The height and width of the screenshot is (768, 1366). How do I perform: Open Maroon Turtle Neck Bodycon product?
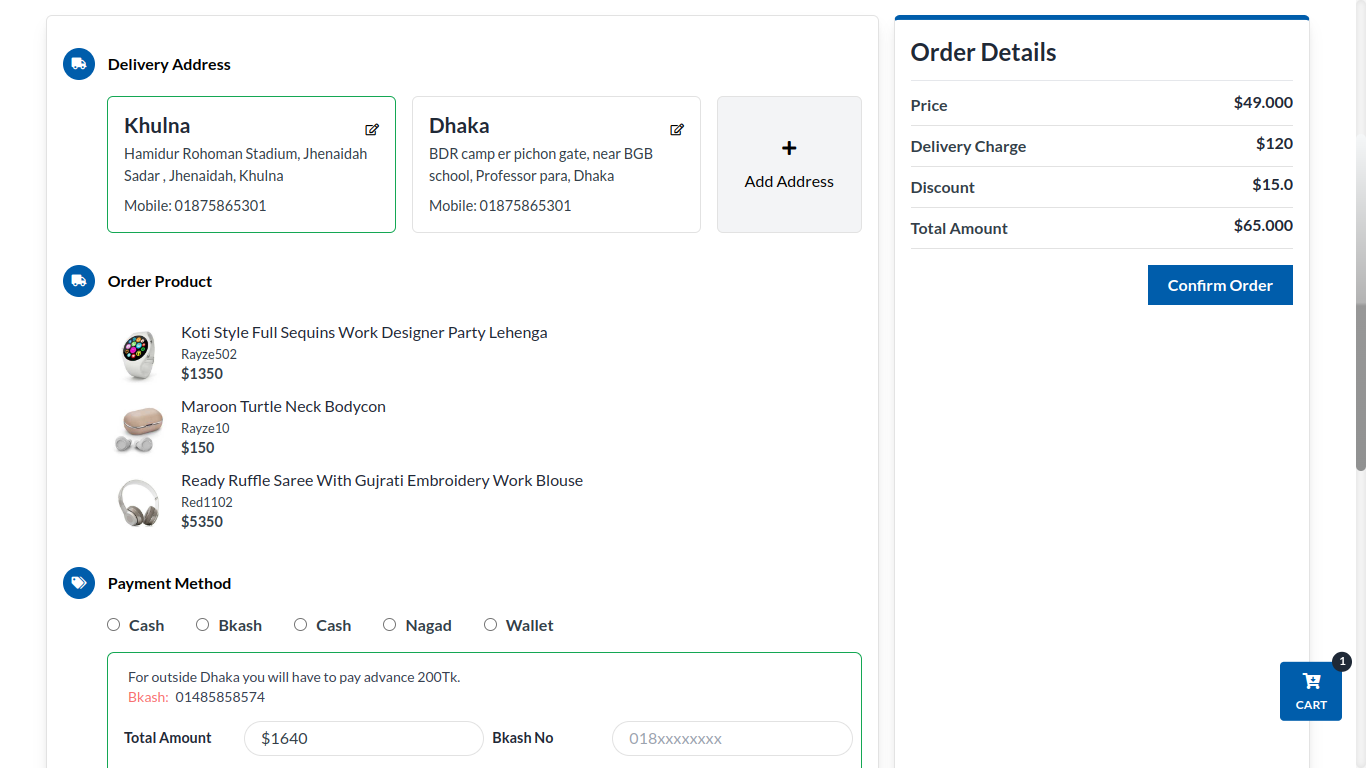(283, 406)
